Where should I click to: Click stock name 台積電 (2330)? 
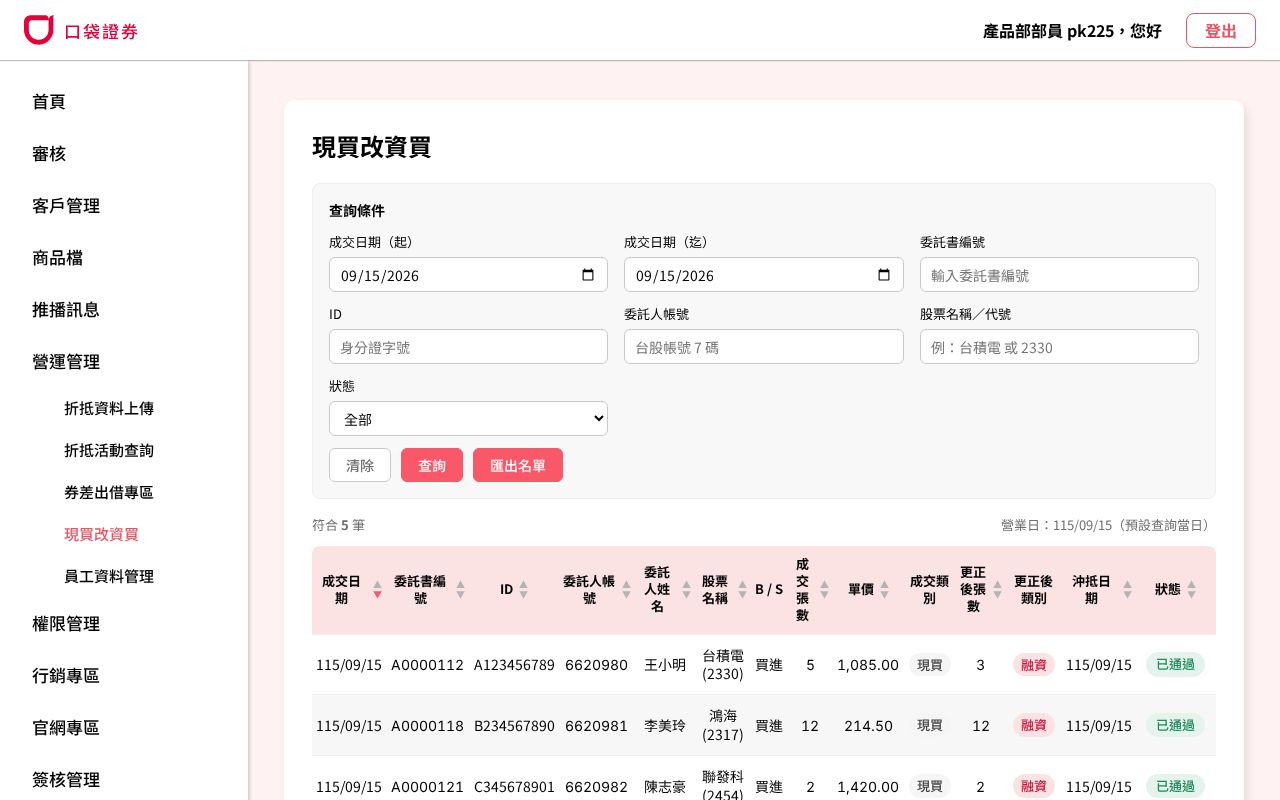click(x=723, y=664)
